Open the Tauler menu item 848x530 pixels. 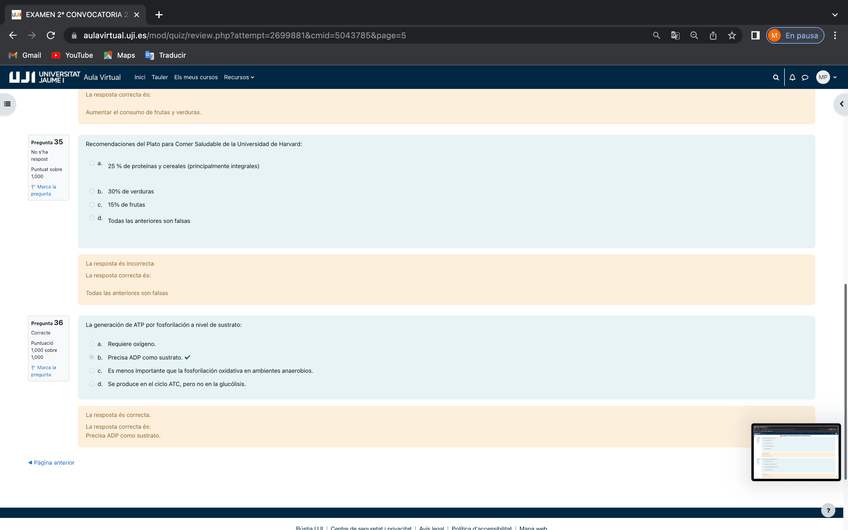pyautogui.click(x=159, y=77)
